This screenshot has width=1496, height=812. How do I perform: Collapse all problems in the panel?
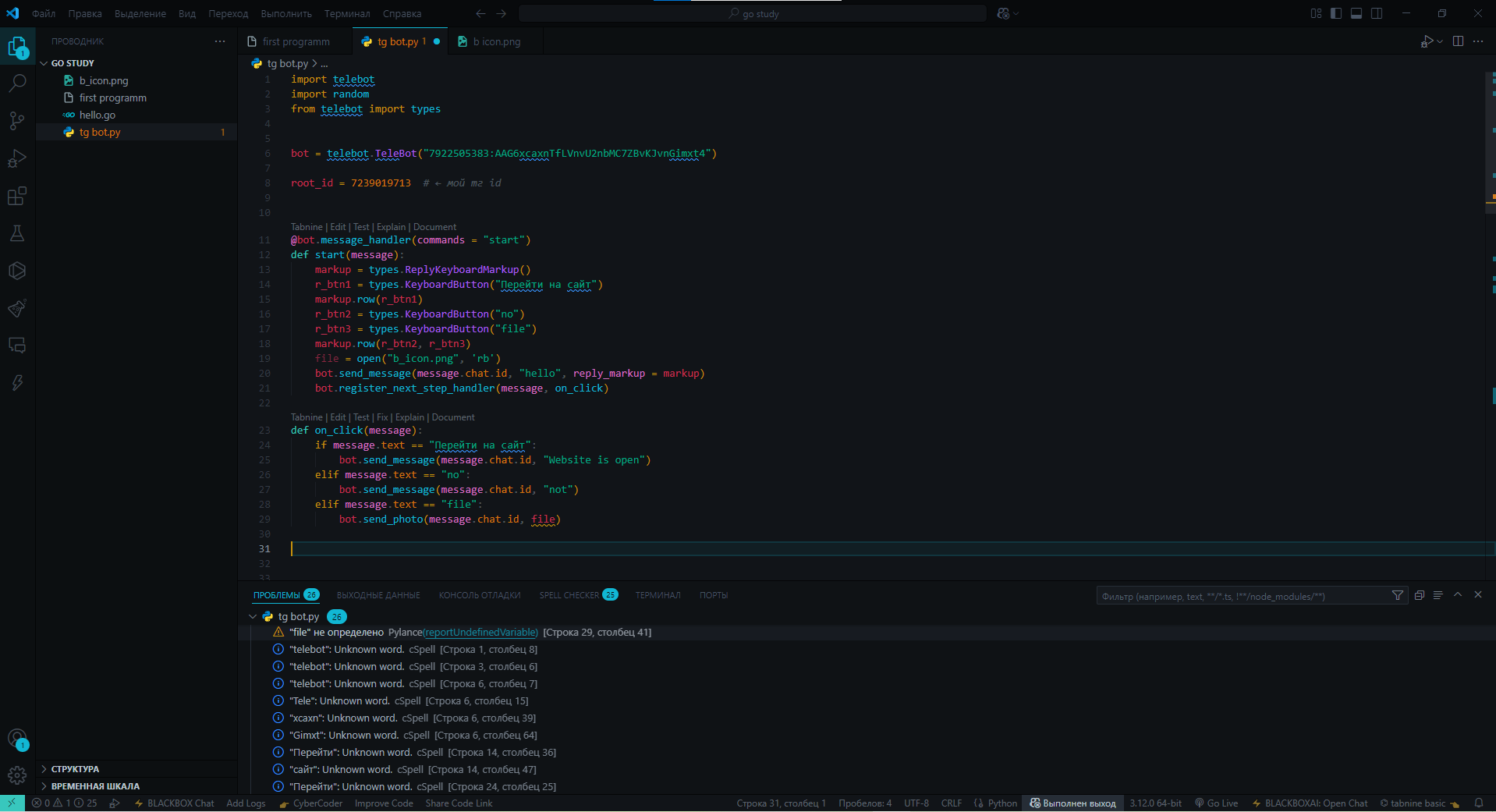click(1420, 595)
